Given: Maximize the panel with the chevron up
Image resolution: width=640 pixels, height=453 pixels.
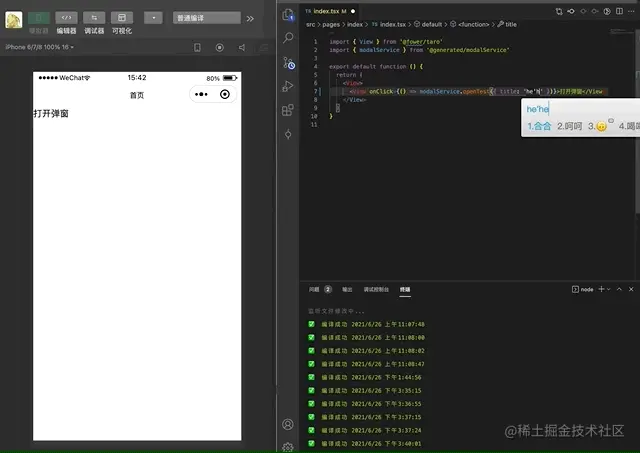Looking at the screenshot, I should tap(619, 289).
